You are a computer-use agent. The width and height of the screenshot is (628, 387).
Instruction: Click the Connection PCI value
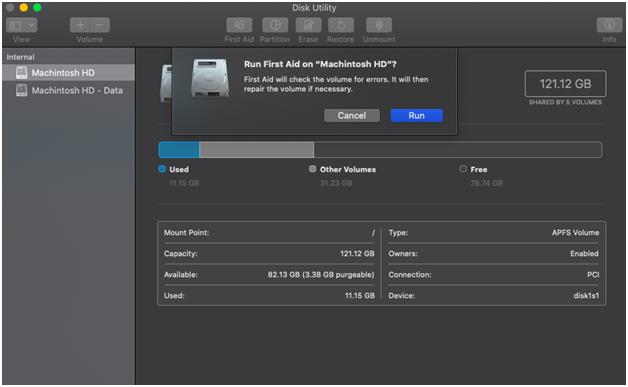pos(593,274)
